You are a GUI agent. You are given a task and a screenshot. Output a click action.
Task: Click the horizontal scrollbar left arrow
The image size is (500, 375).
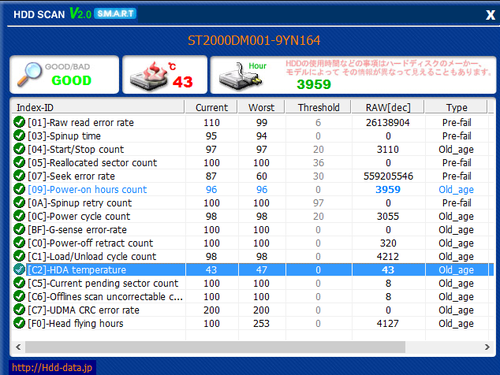coord(18,347)
